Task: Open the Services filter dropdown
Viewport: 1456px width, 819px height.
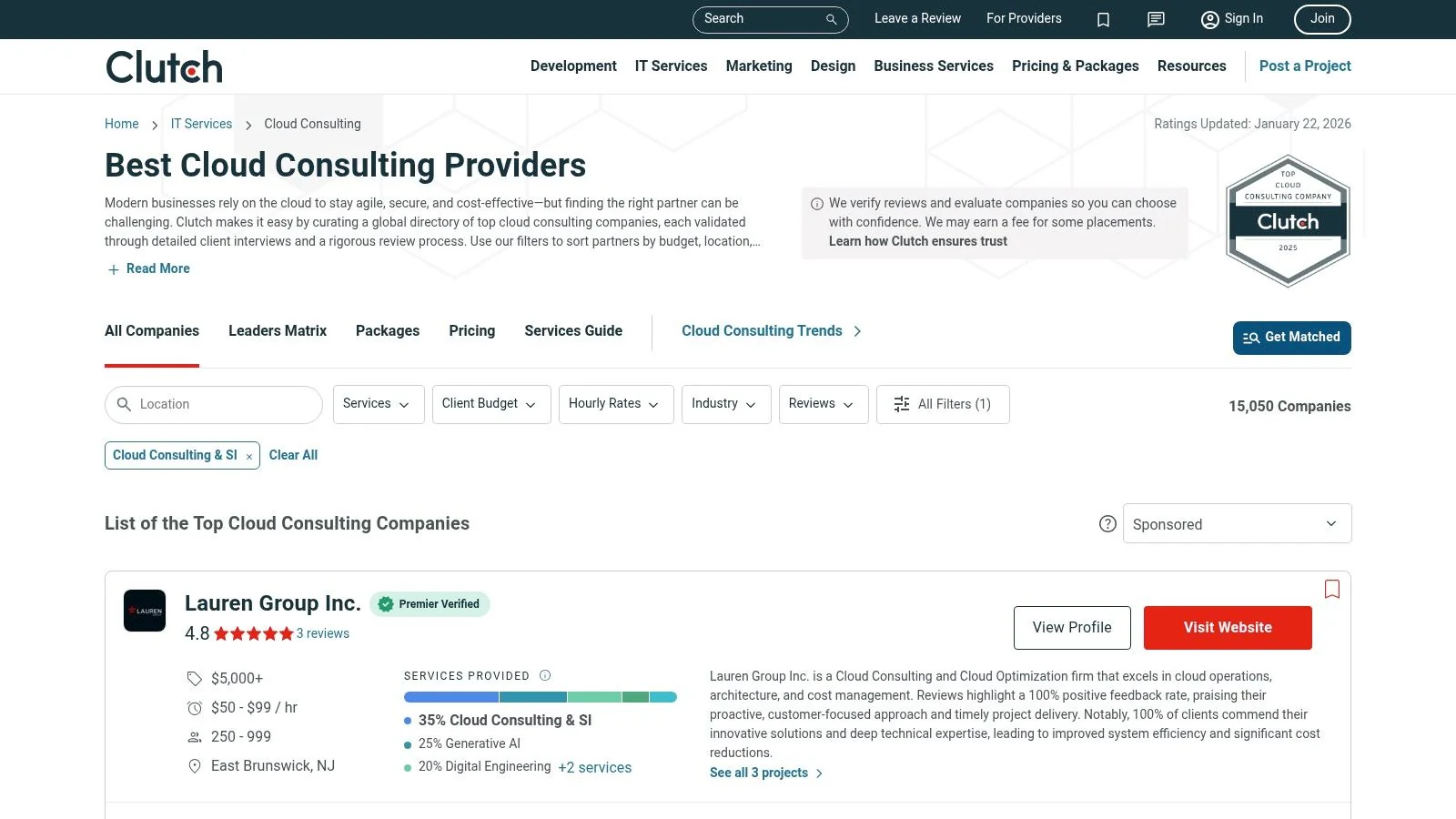Action: [378, 404]
